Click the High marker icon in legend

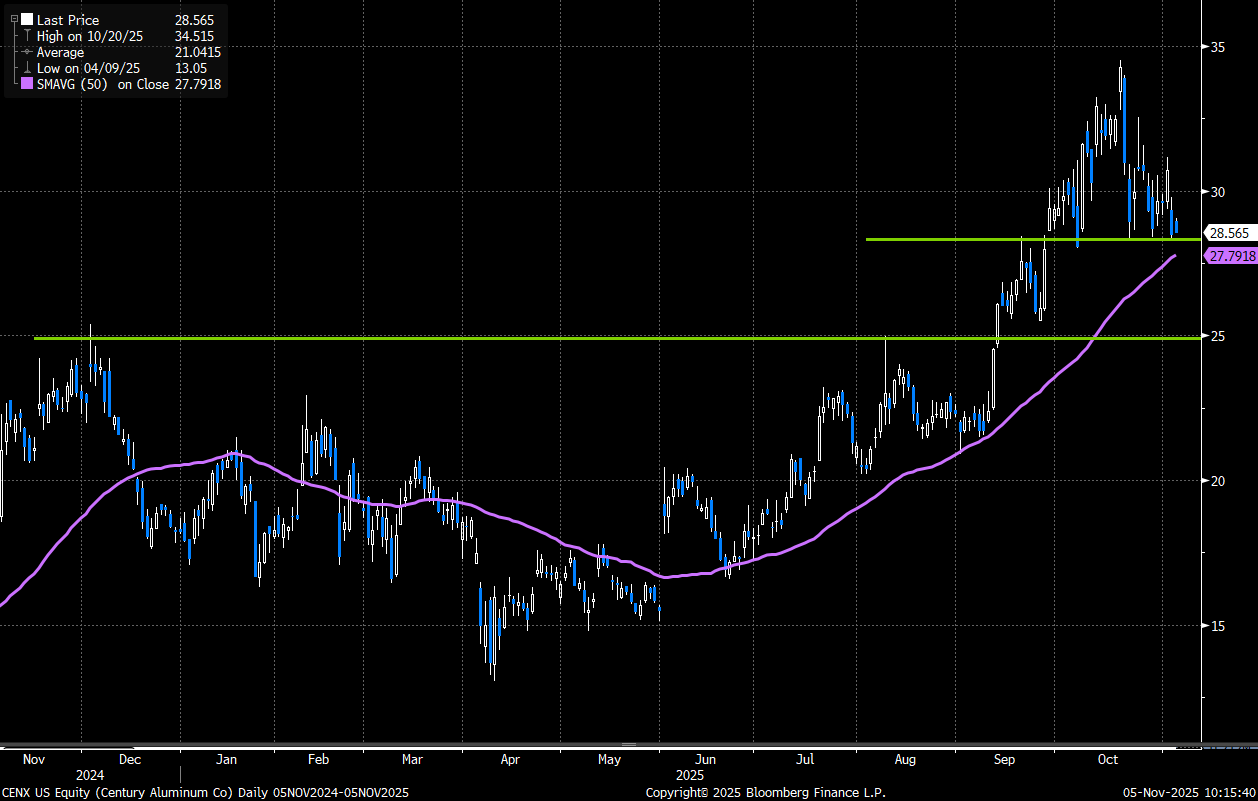click(x=27, y=35)
